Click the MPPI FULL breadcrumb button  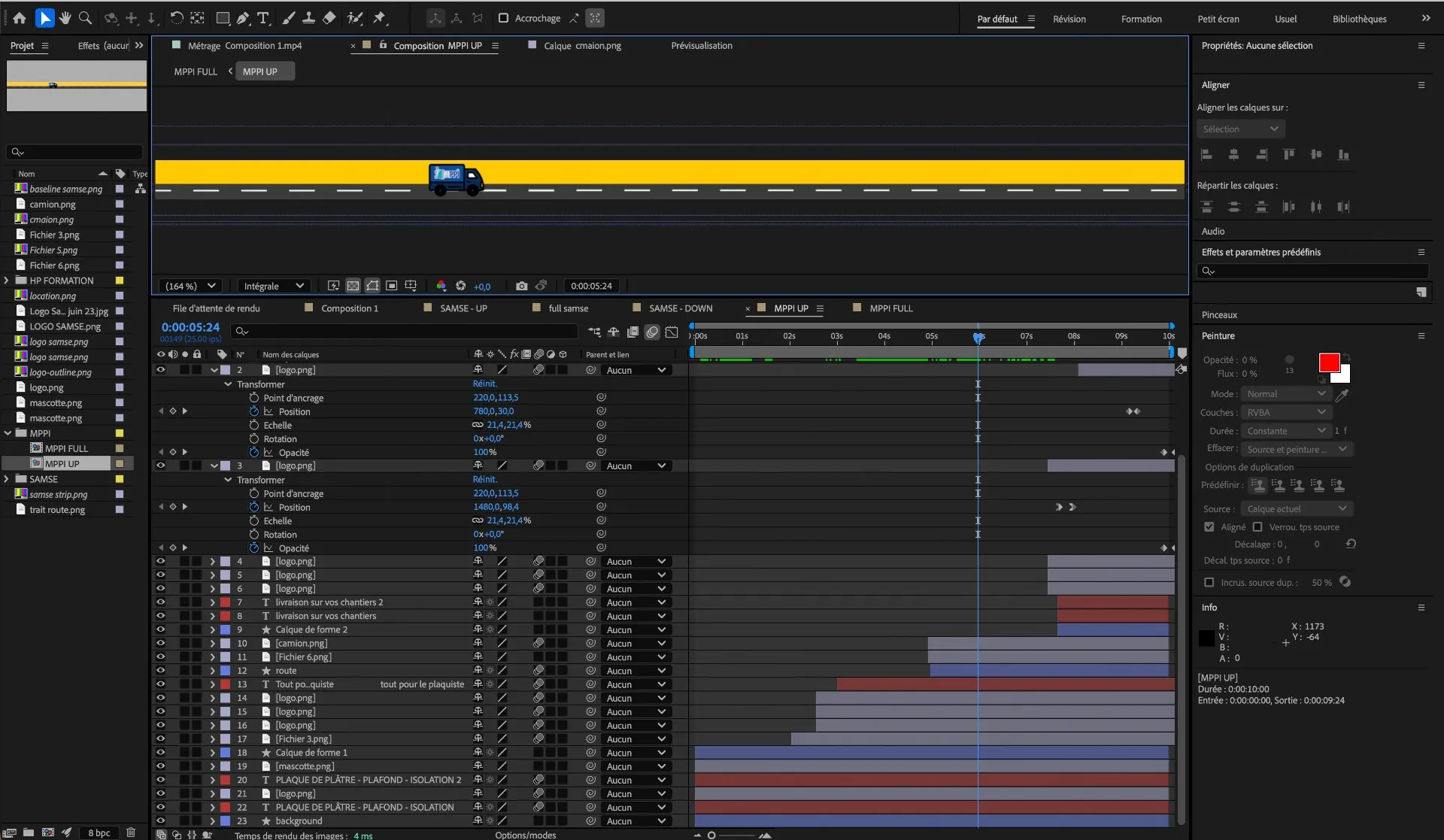point(196,71)
